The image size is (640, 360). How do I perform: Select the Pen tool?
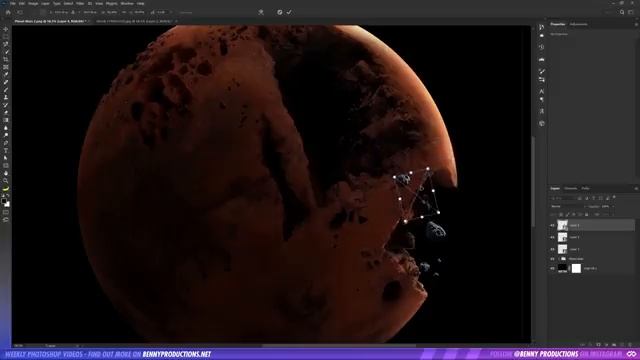[x=6, y=143]
